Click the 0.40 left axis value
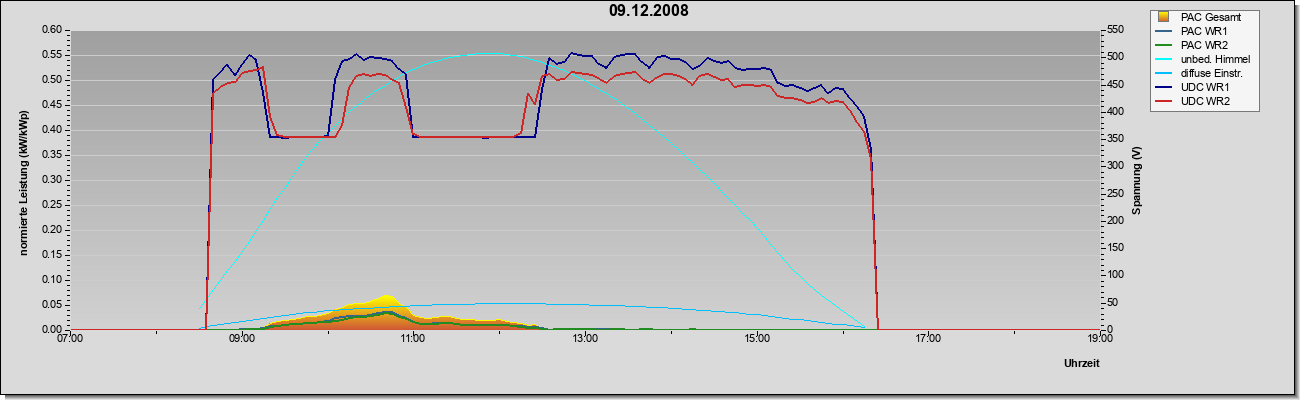 click(x=52, y=130)
